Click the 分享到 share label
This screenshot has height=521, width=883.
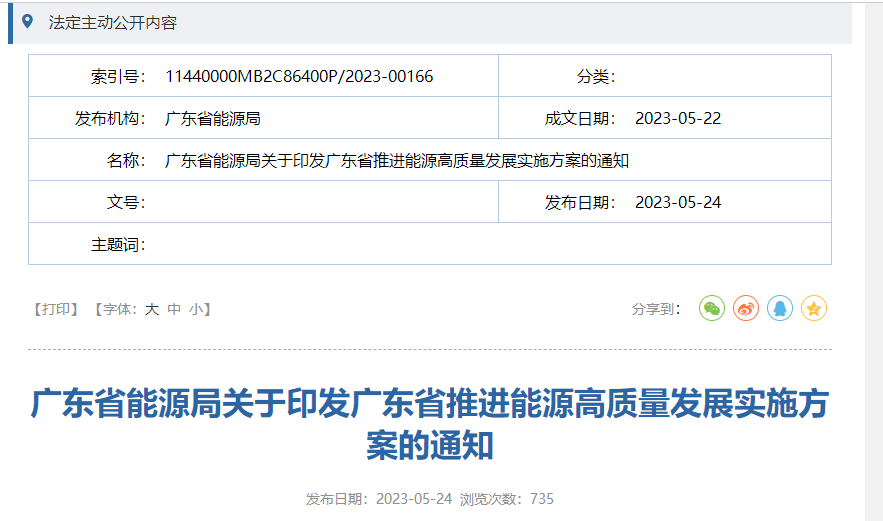tap(656, 309)
